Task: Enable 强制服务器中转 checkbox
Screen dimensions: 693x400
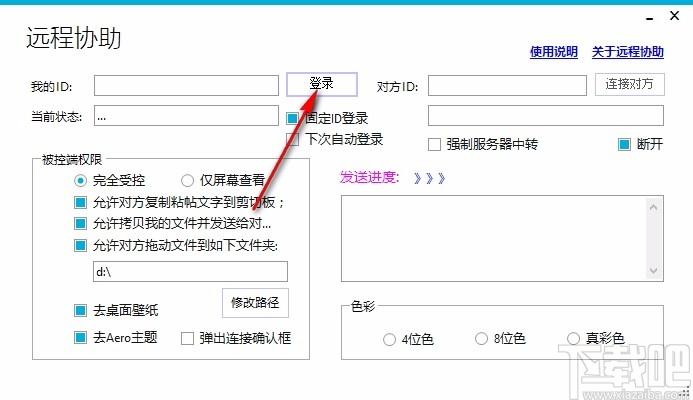Action: click(x=434, y=145)
